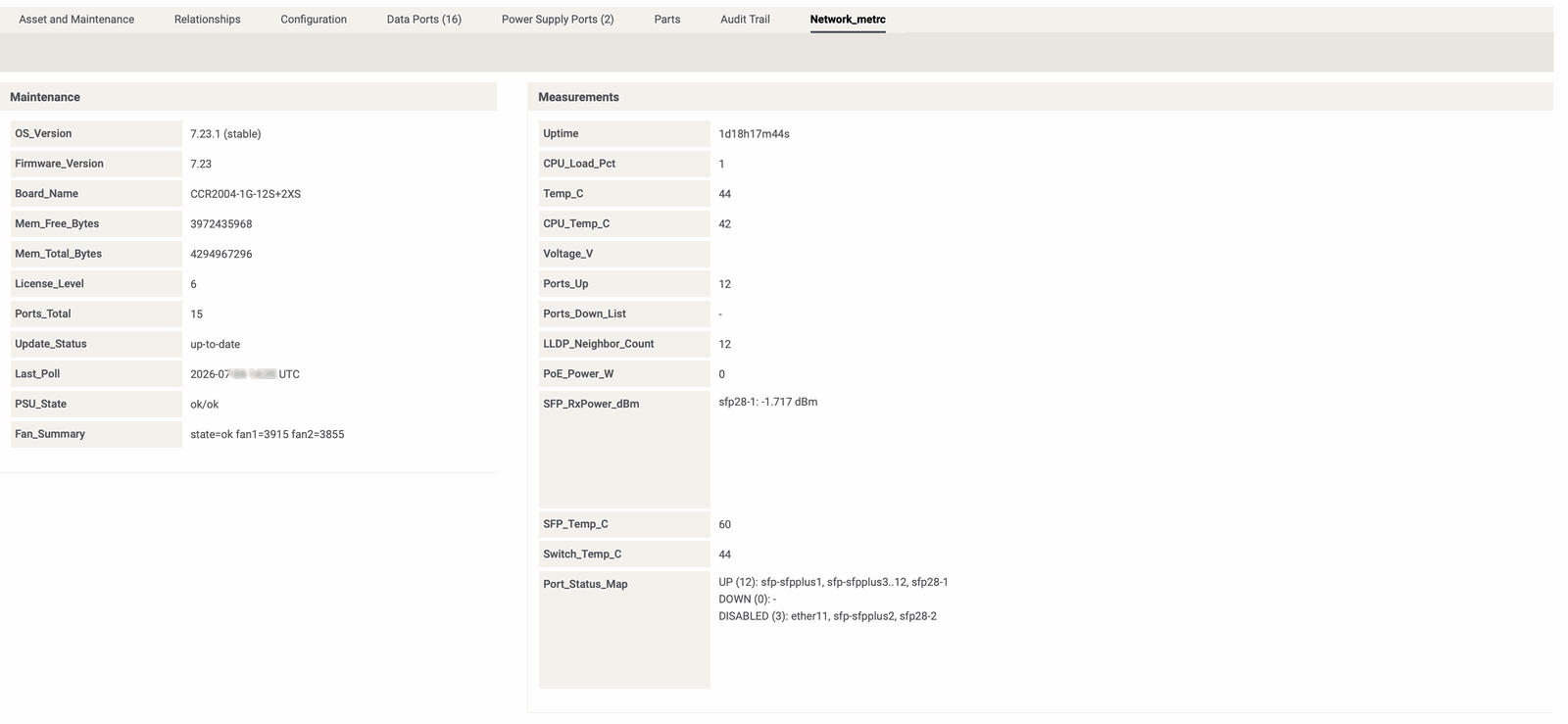The height and width of the screenshot is (724, 1568).
Task: Select Update_Status value up-to-date
Action: click(215, 344)
